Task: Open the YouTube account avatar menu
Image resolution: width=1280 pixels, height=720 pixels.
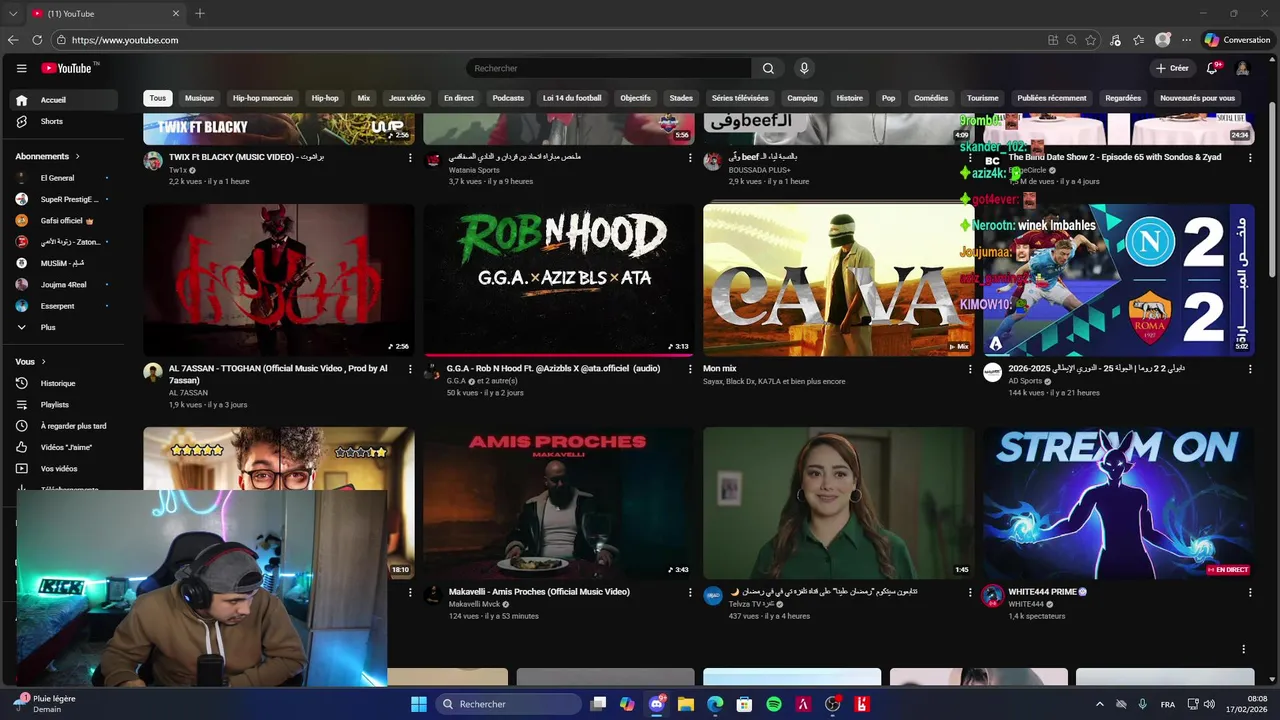Action: [x=1243, y=68]
